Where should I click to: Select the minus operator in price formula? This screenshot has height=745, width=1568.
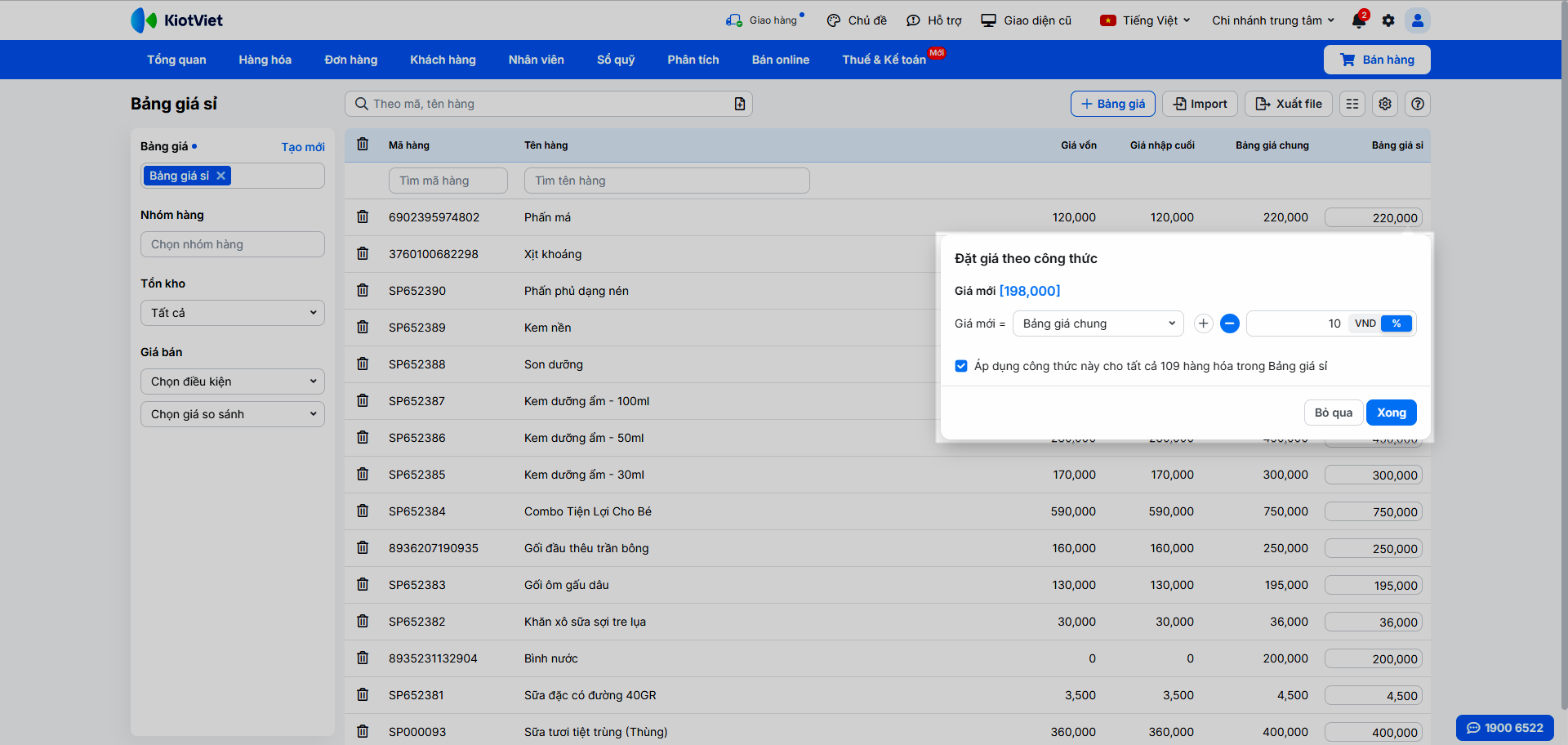point(1229,323)
